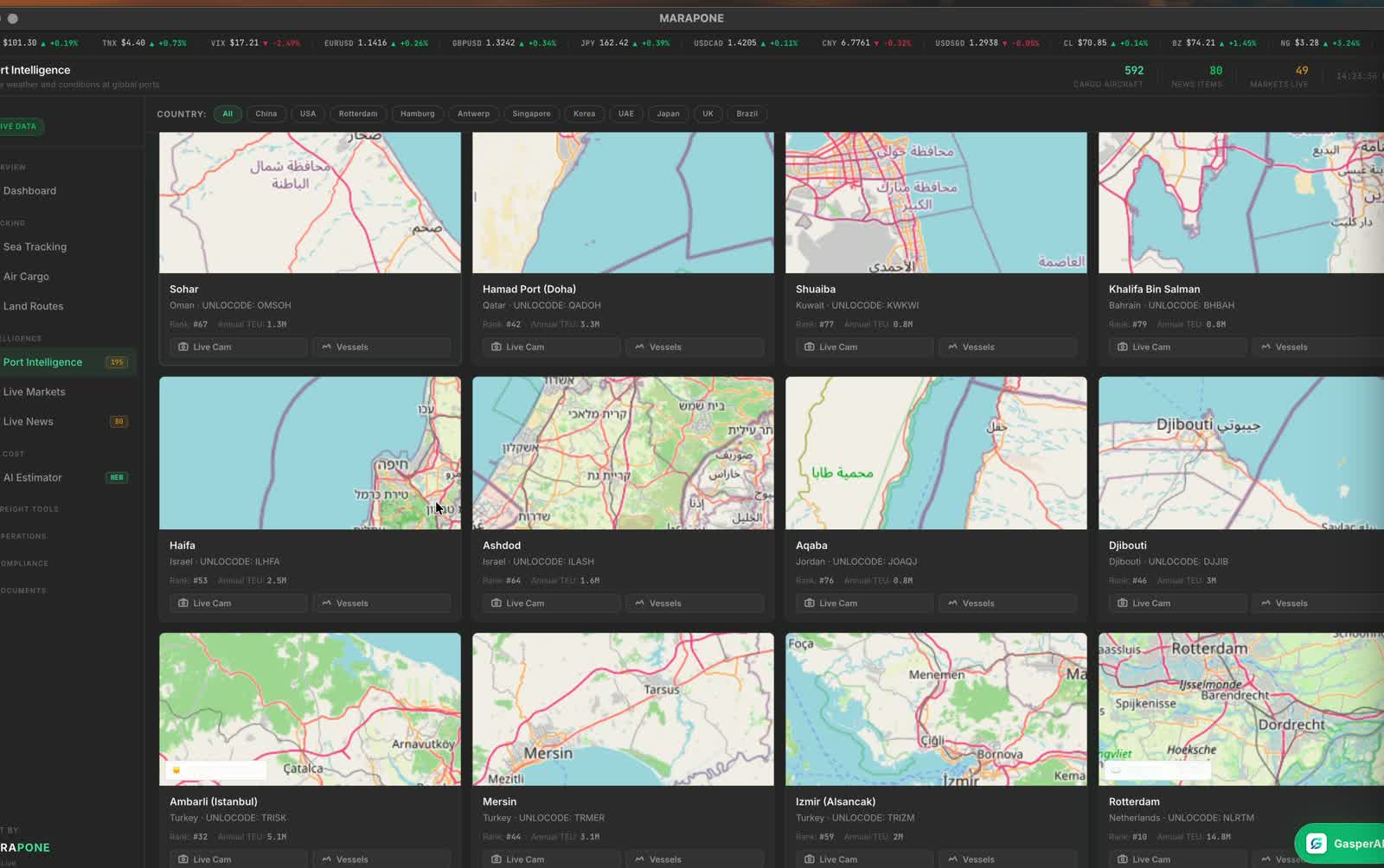1384x868 pixels.
Task: Open Live Cam for Khalifa Bin Salman
Action: pyautogui.click(x=1177, y=347)
